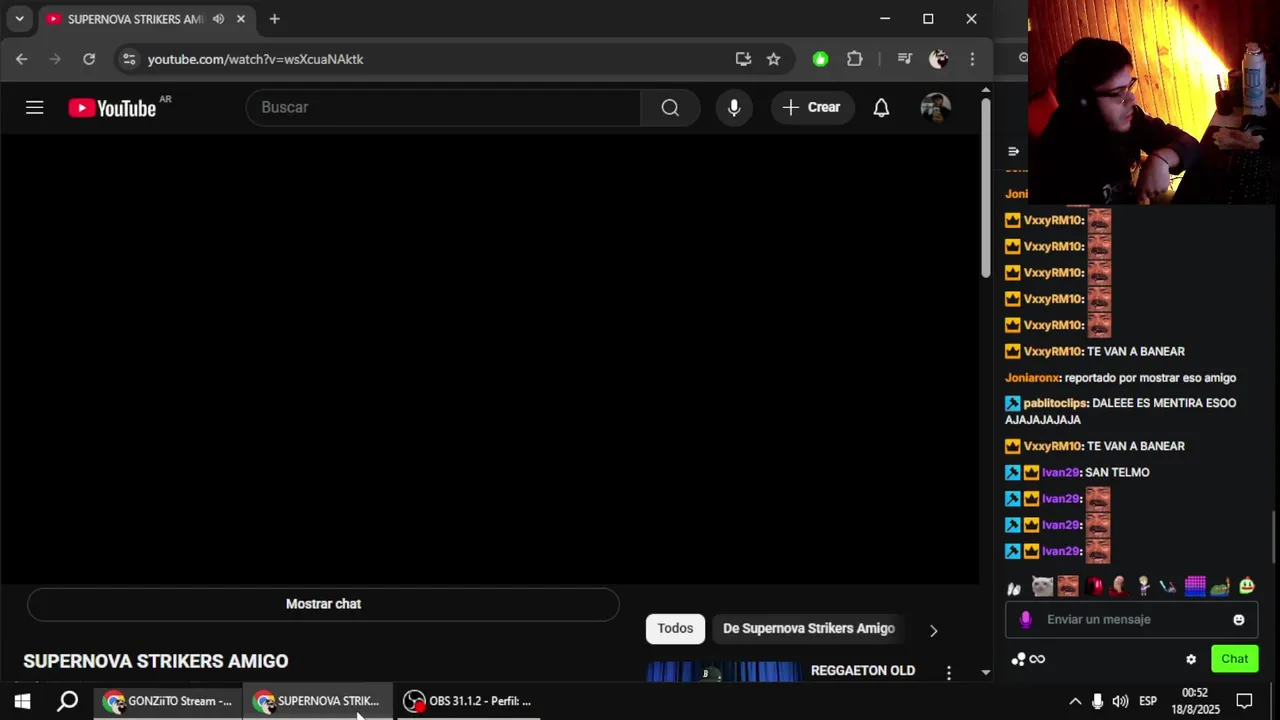Viewport: 1280px width, 720px height.
Task: Select the white cat emote shortcut
Action: click(1042, 587)
